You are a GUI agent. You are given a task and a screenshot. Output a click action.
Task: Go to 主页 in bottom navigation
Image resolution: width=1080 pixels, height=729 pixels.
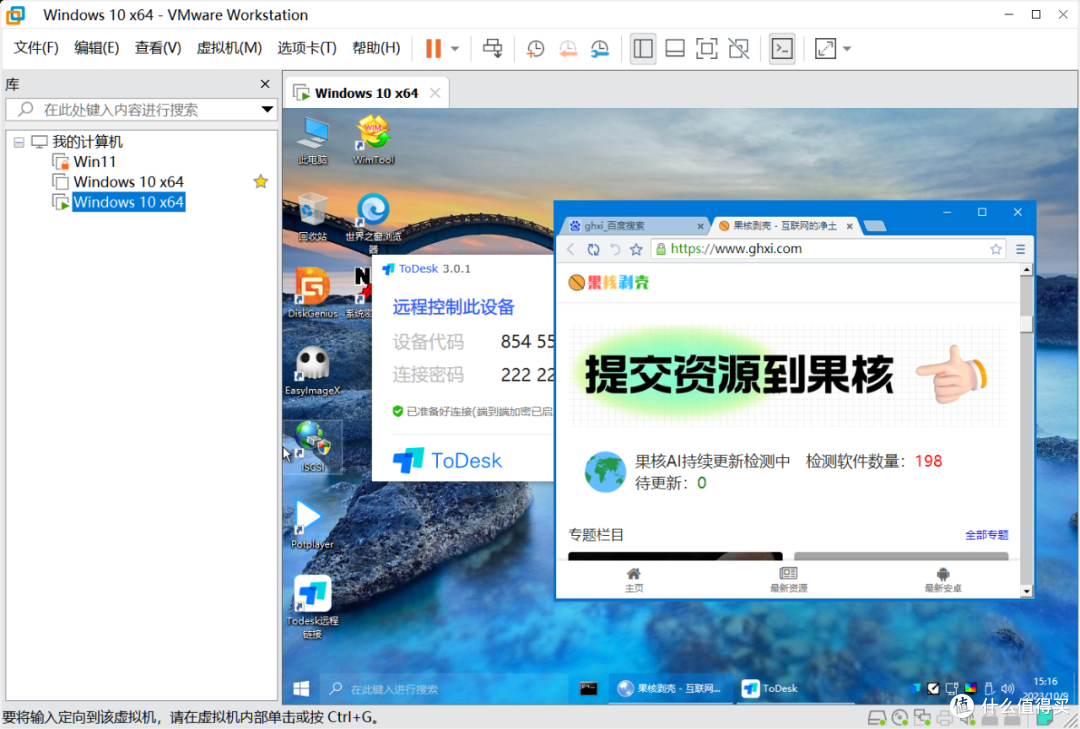[x=634, y=579]
